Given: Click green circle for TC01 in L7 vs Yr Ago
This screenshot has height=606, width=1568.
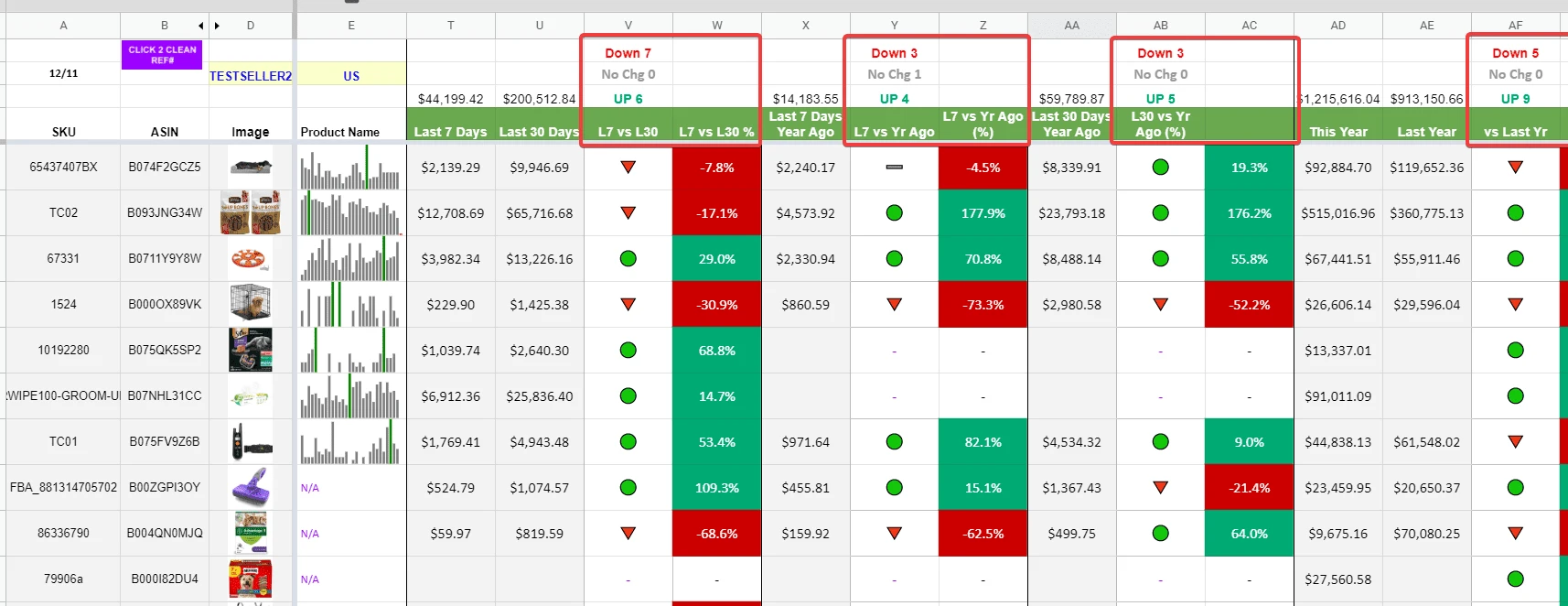Looking at the screenshot, I should click(894, 441).
